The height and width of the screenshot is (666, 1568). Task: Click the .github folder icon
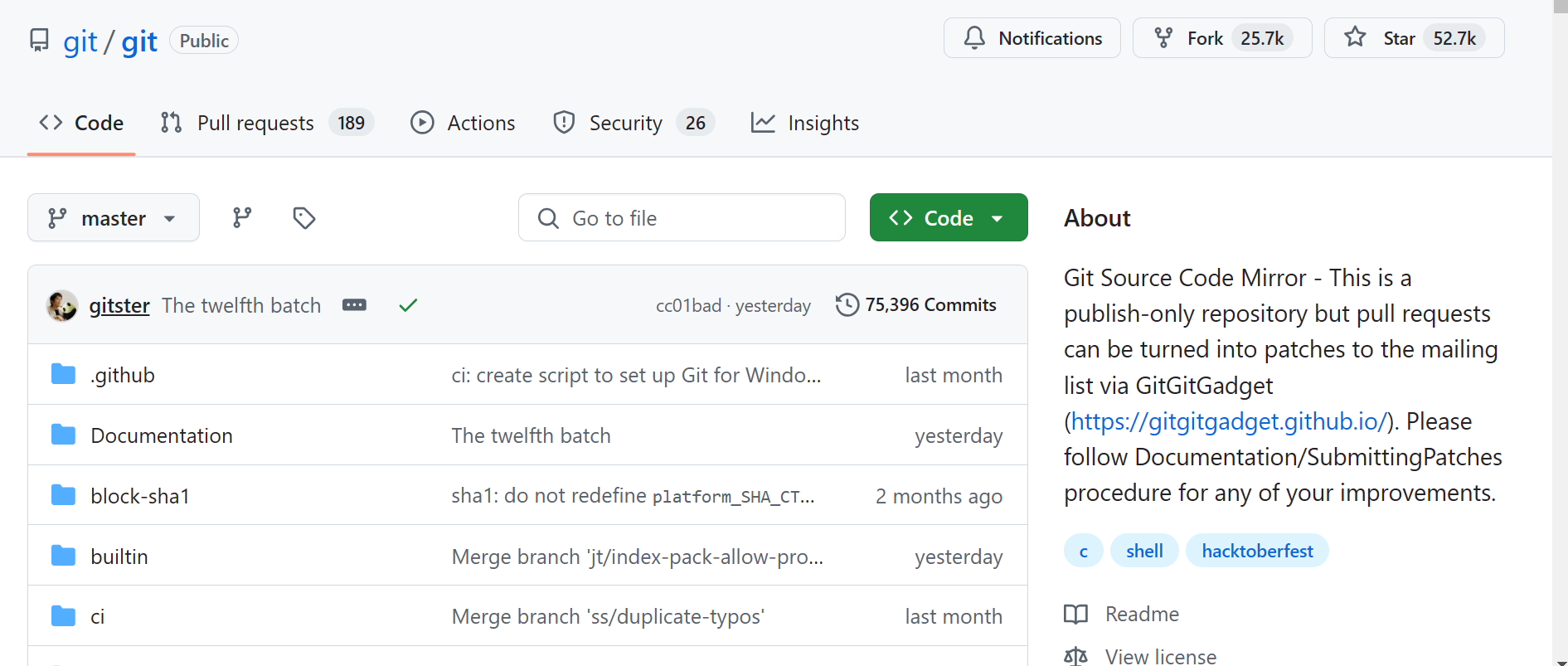coord(63,375)
